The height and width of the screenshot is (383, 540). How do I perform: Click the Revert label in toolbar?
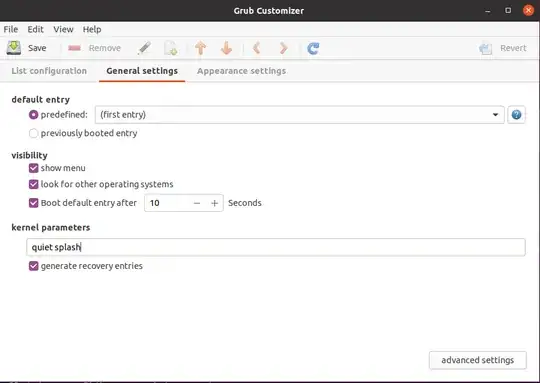(513, 48)
